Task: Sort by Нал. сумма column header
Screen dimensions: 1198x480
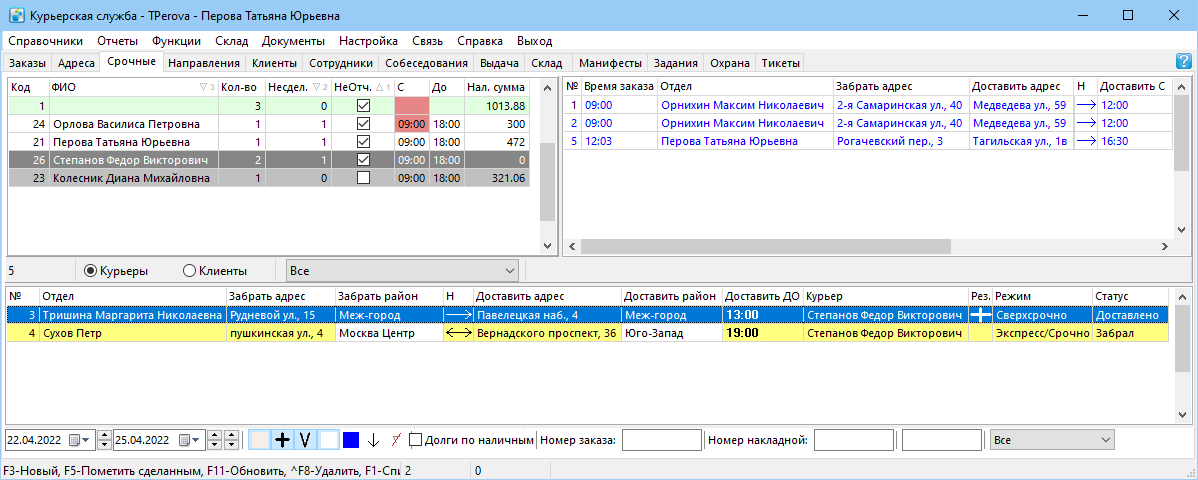Action: click(496, 87)
